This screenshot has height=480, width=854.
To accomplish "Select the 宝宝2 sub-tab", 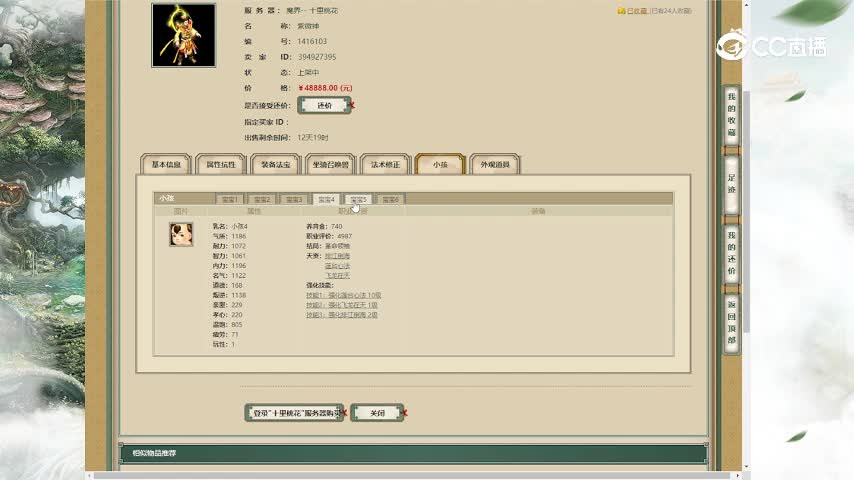I will coord(262,199).
